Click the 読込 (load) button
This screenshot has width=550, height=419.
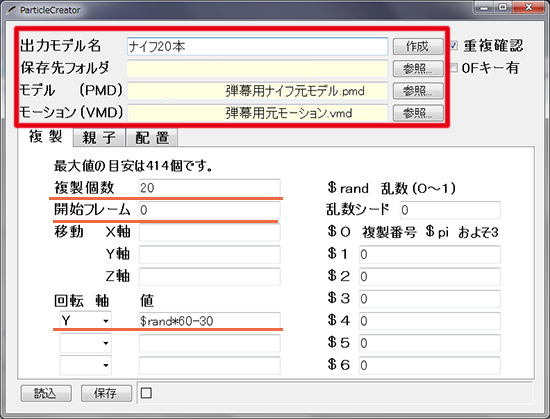(46, 393)
